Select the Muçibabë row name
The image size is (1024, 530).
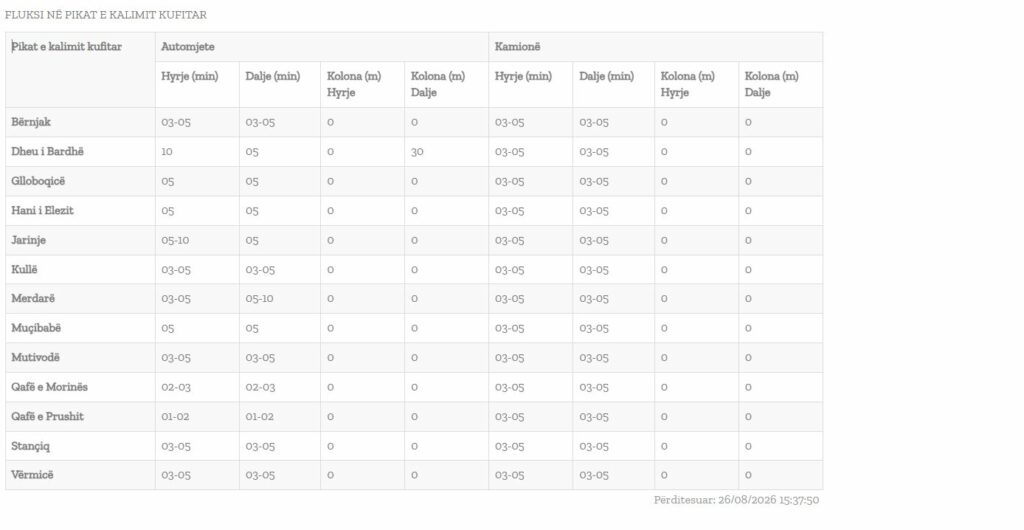click(x=36, y=328)
